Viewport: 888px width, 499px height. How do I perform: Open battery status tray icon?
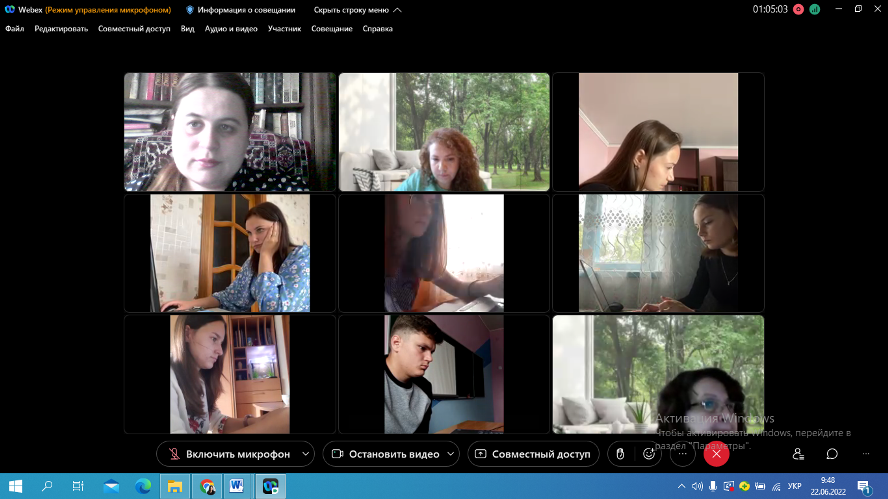tap(760, 486)
